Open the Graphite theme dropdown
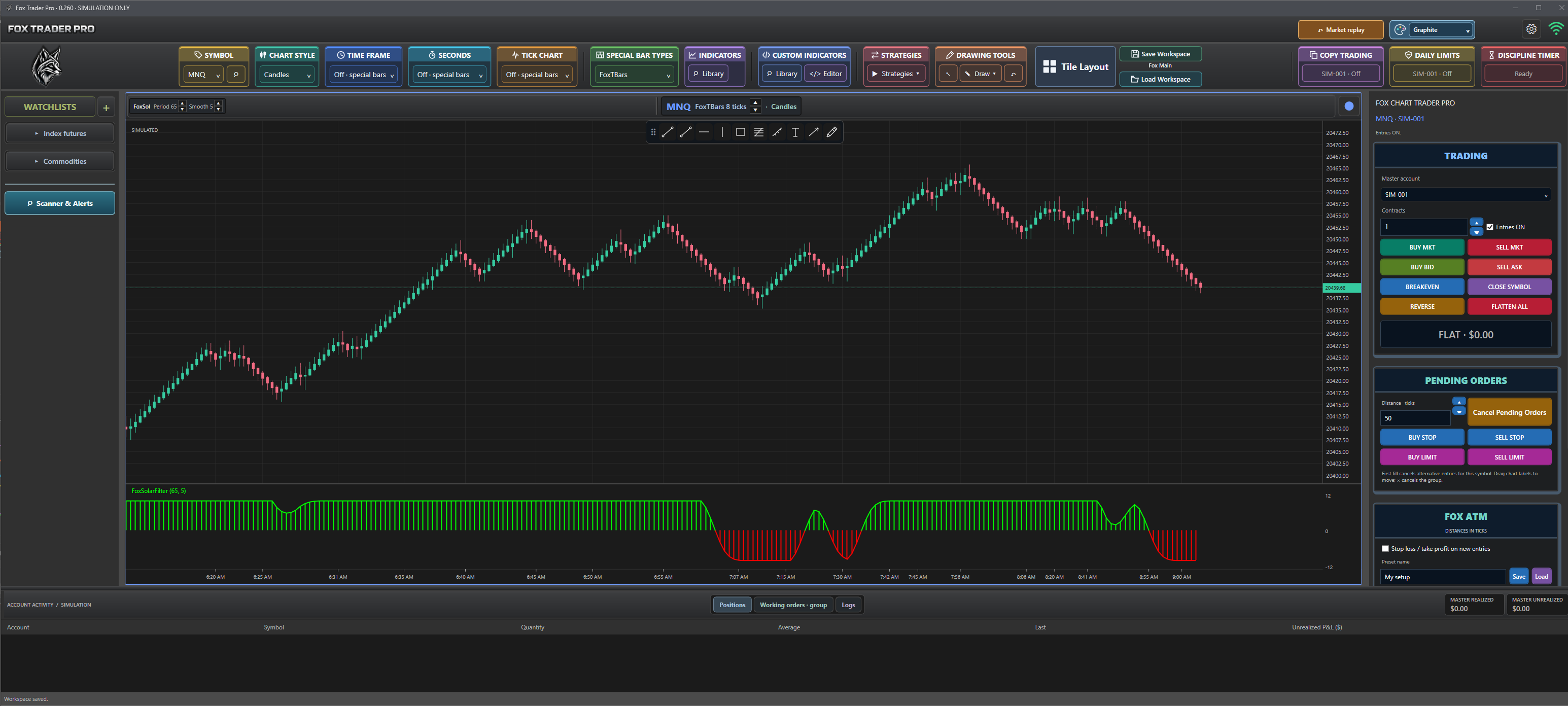The width and height of the screenshot is (1568, 706). point(1440,30)
